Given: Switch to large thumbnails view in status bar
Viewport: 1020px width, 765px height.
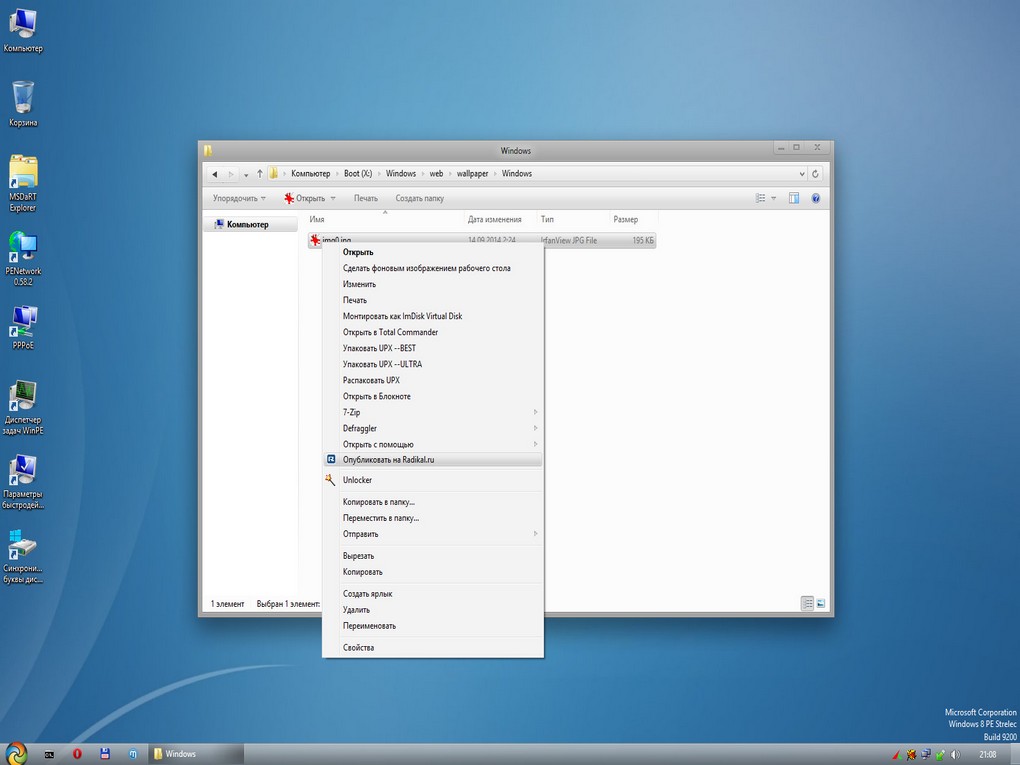Looking at the screenshot, I should [821, 604].
